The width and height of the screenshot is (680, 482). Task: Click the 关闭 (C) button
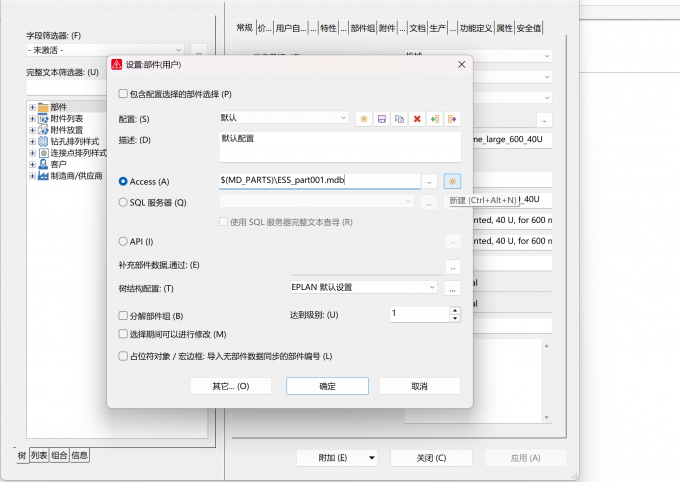(432, 458)
